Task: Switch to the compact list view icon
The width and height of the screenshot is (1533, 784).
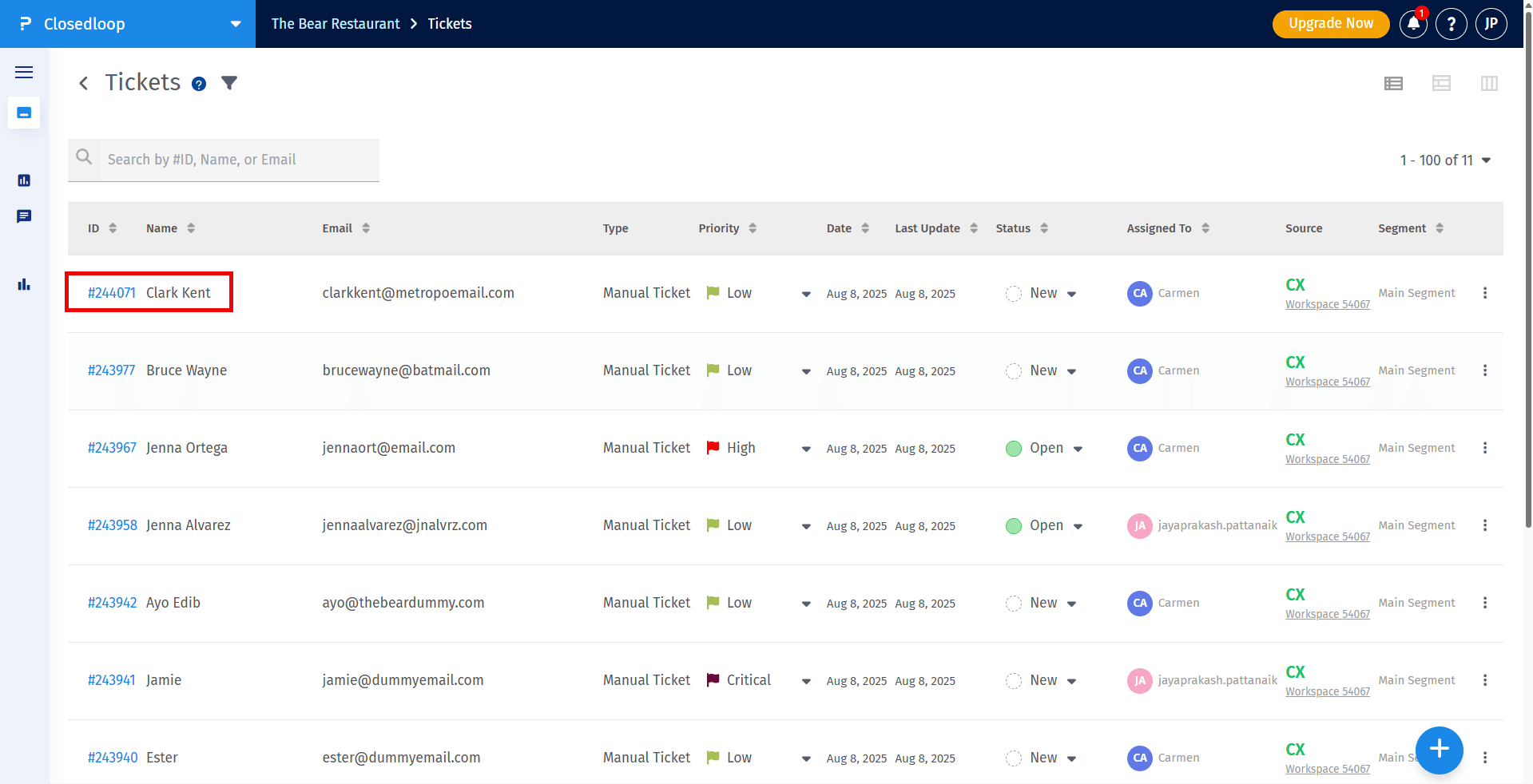Action: [x=1393, y=83]
